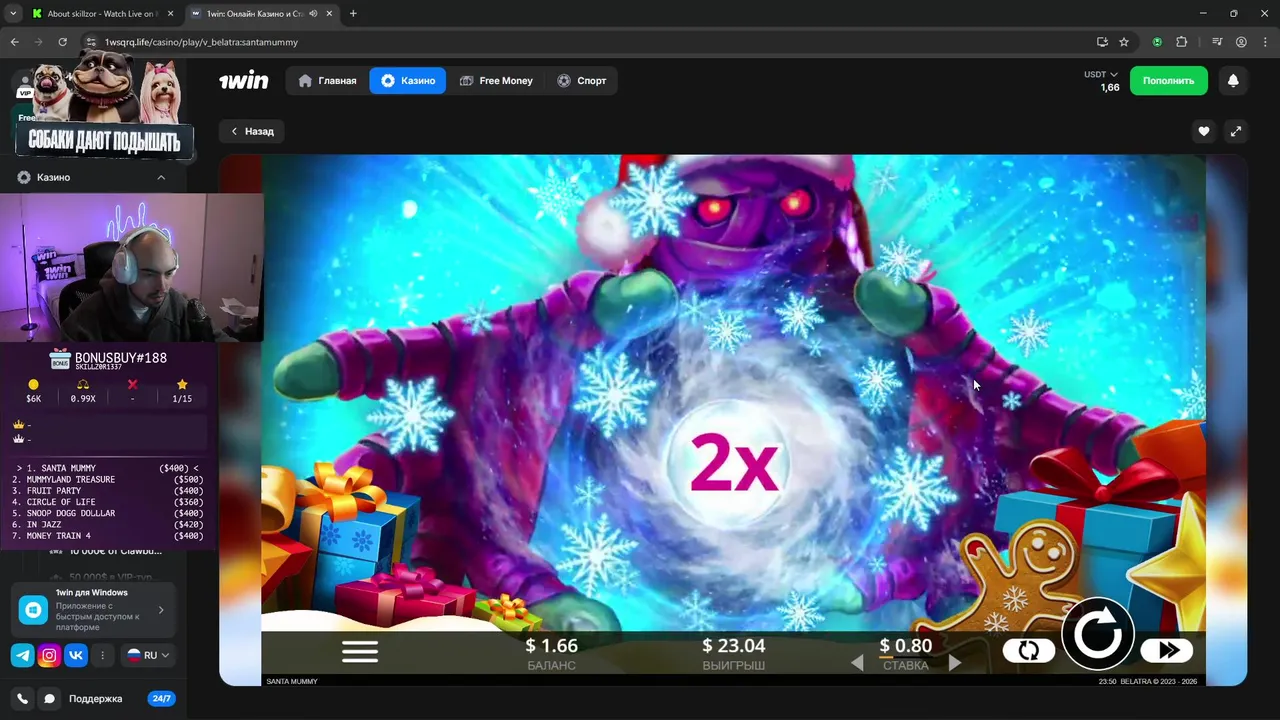Install the page as app icon
The height and width of the screenshot is (720, 1280).
(1102, 42)
